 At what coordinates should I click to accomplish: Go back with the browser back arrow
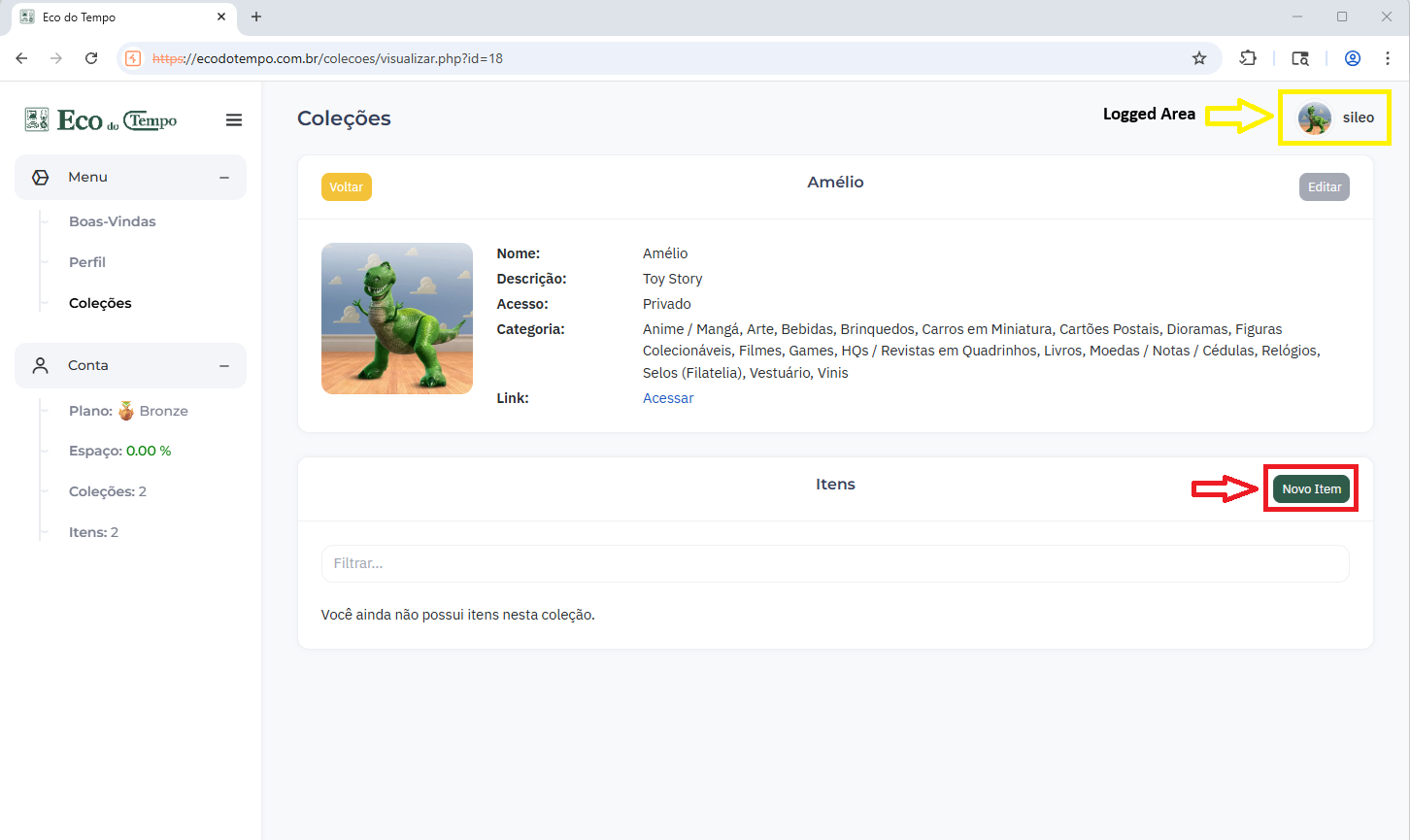click(21, 58)
